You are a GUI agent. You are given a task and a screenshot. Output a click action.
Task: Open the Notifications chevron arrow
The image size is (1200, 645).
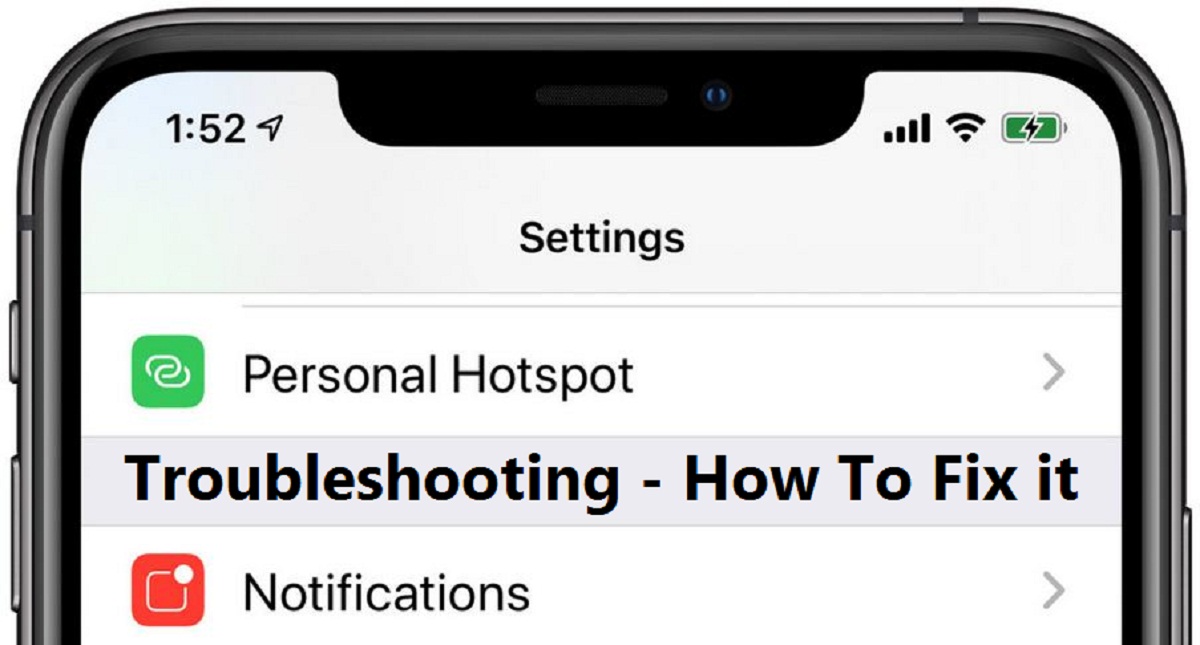1053,592
